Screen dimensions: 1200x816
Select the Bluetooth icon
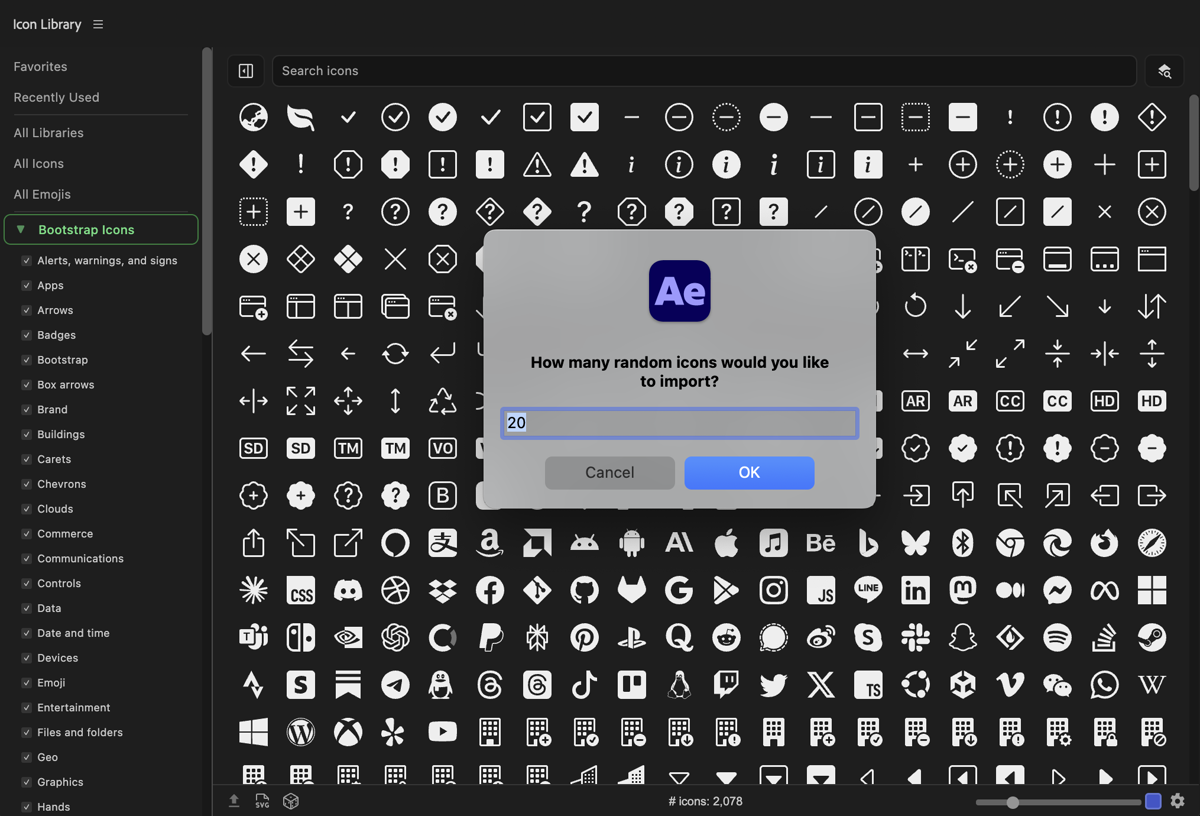point(963,543)
